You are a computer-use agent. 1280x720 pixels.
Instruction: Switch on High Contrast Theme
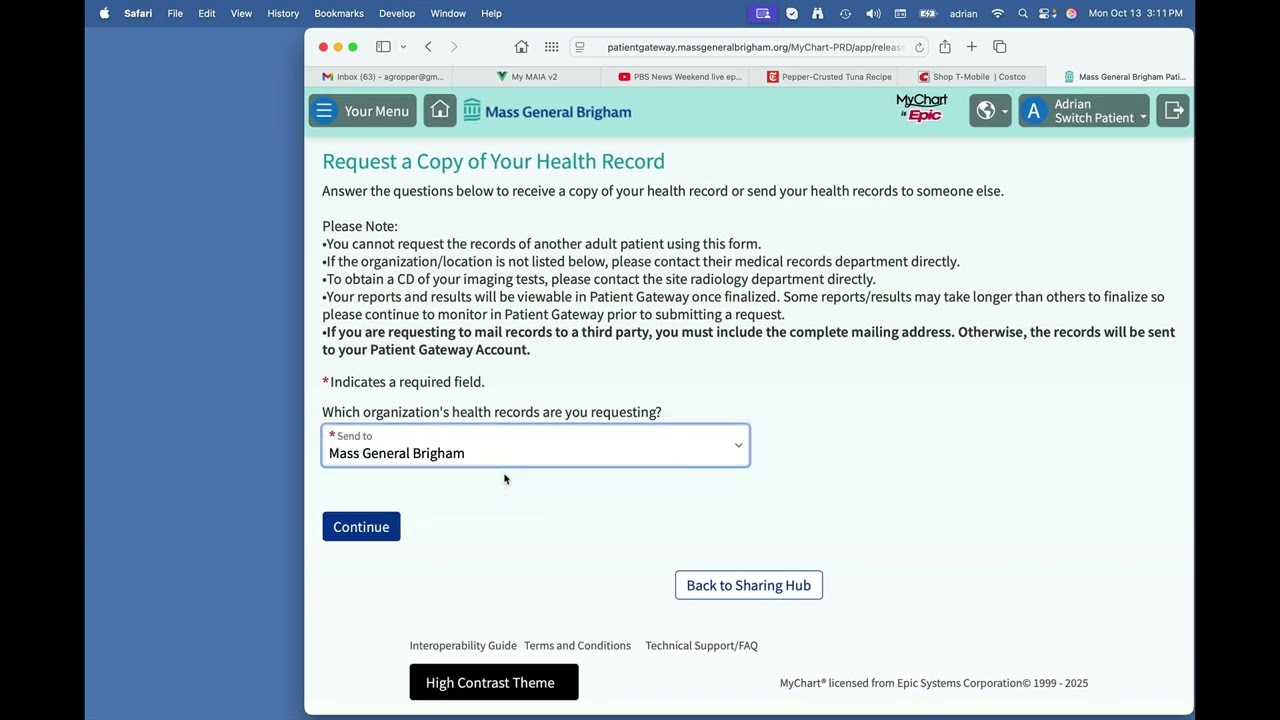[x=494, y=682]
